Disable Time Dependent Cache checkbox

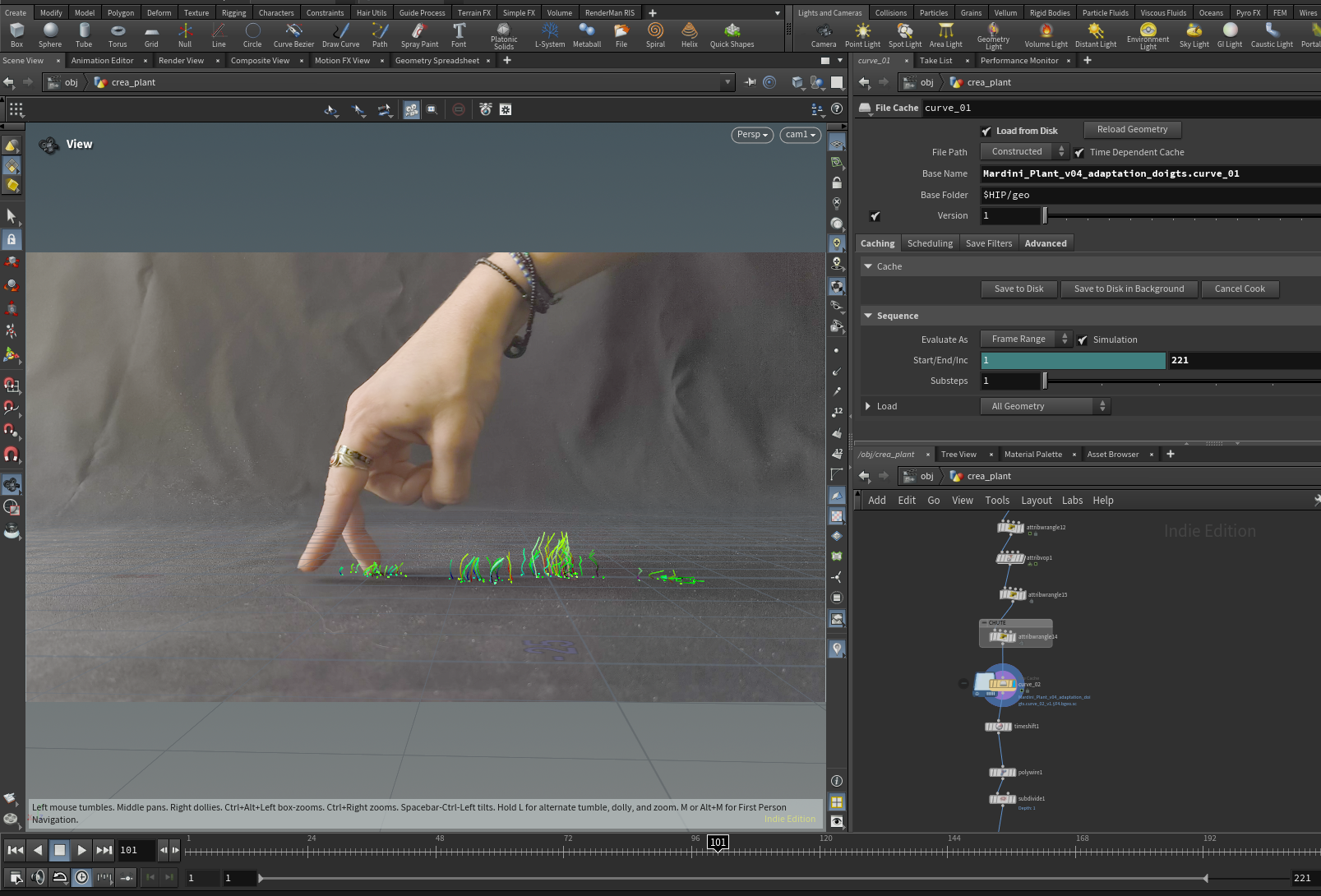pos(1079,153)
